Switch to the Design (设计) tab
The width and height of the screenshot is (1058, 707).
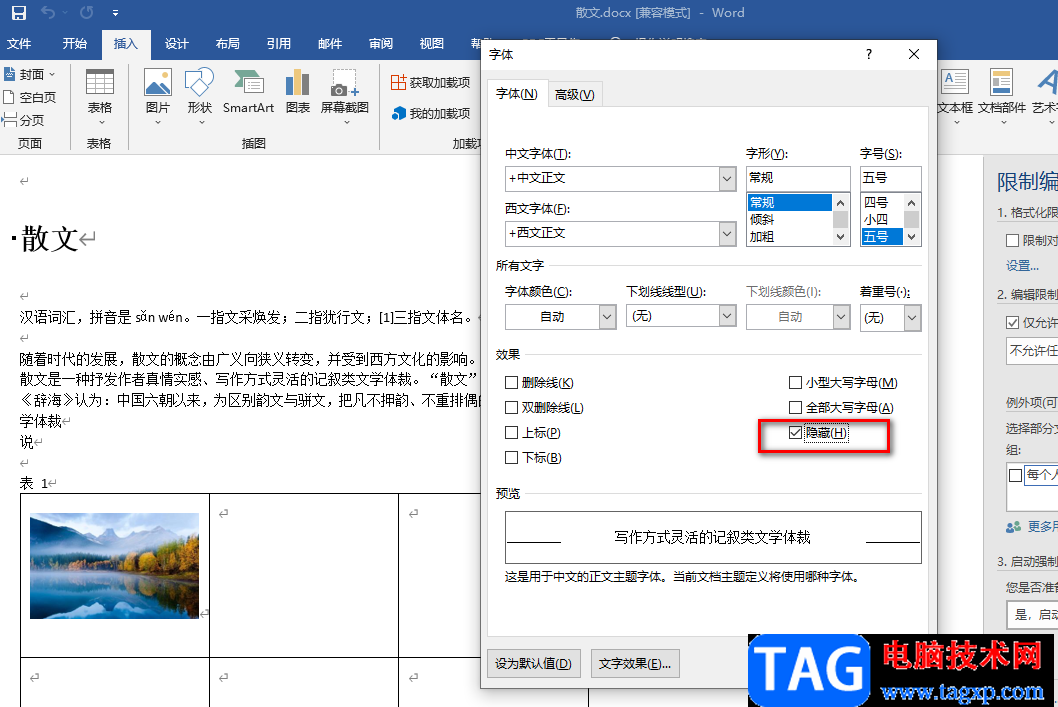tap(177, 44)
